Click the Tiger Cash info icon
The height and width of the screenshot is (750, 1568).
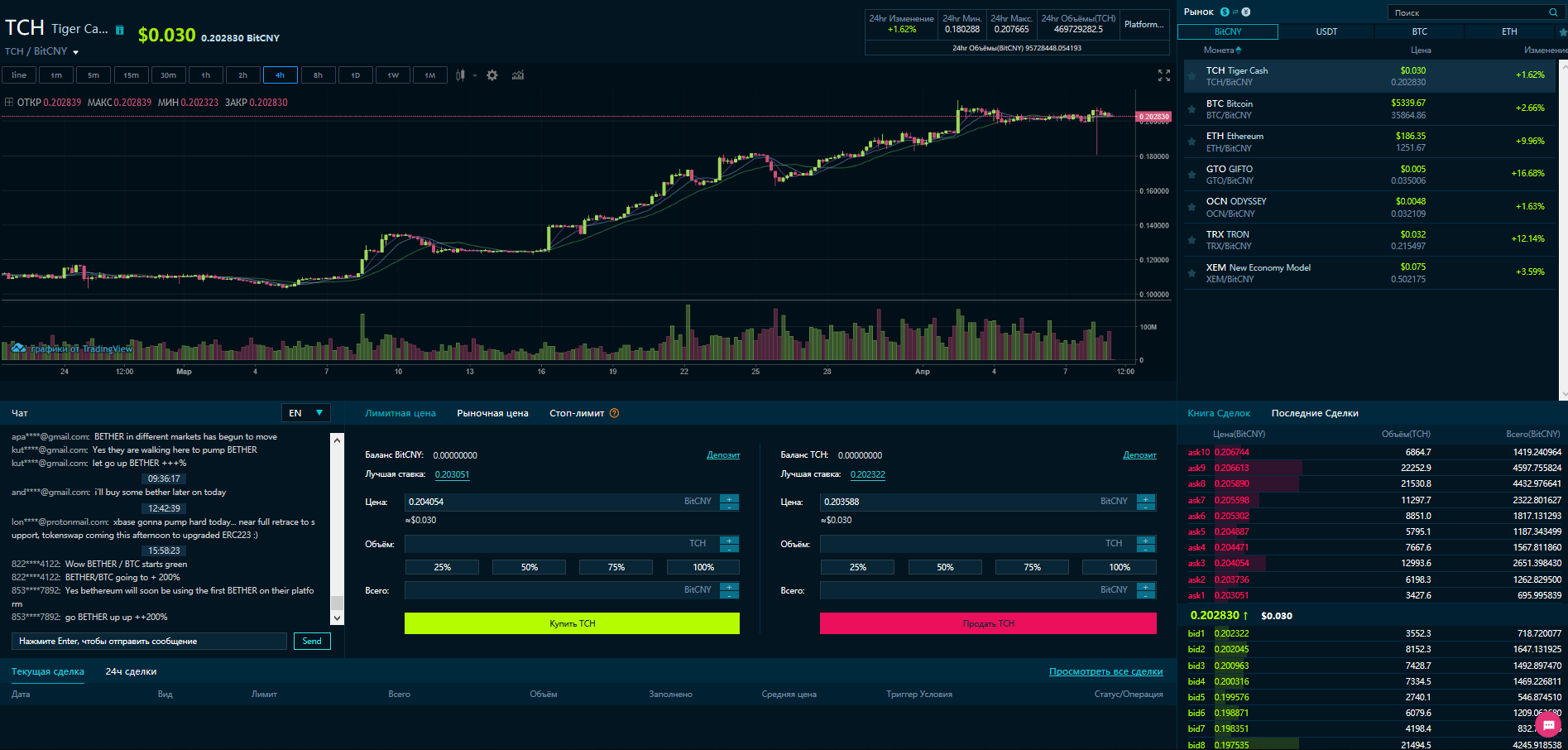(x=120, y=30)
